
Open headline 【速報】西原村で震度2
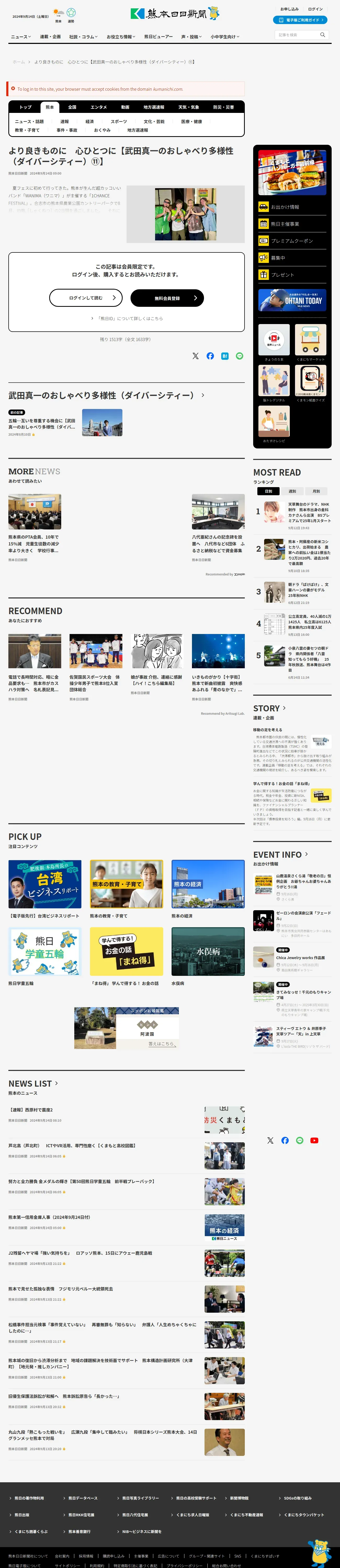pos(30,1110)
